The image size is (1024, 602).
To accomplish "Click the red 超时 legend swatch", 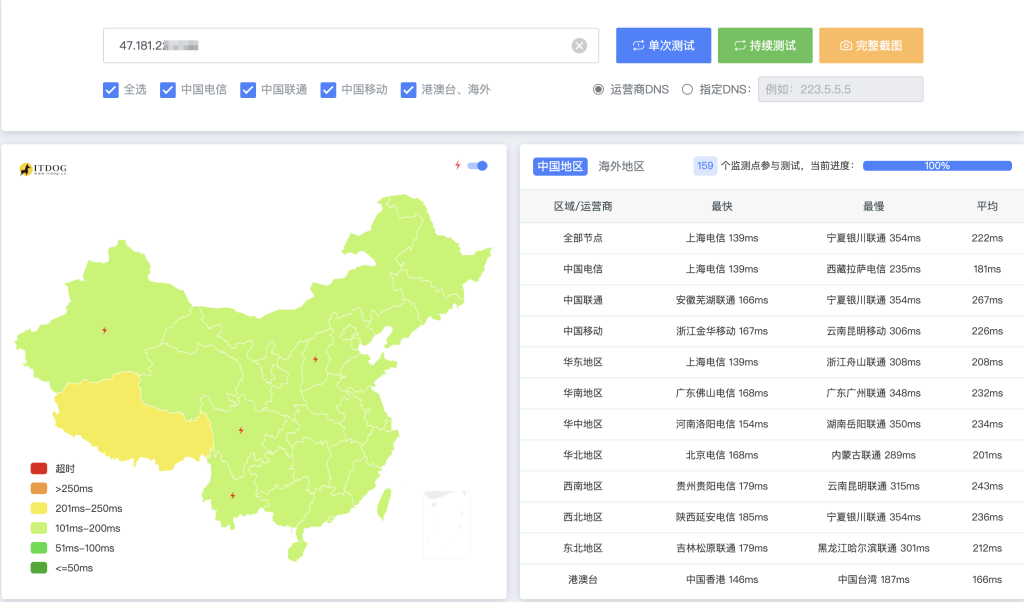I will point(39,468).
